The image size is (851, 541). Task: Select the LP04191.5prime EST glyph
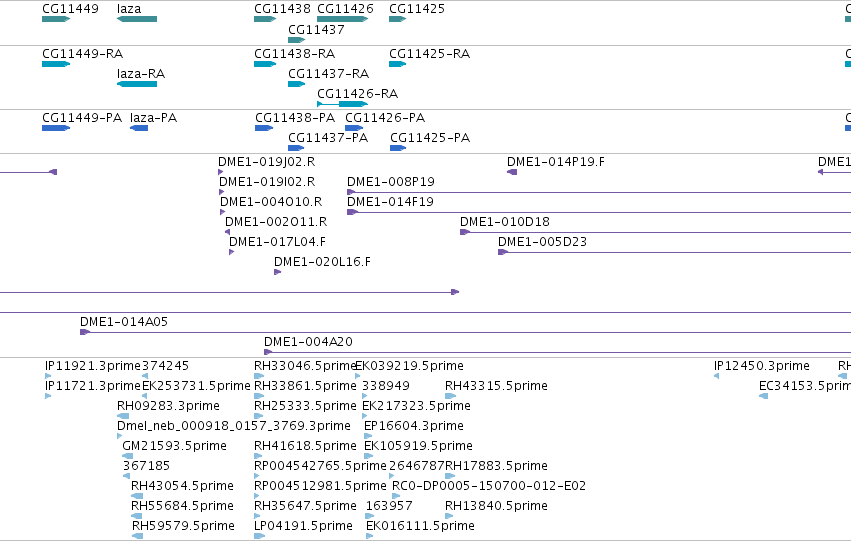[259, 536]
